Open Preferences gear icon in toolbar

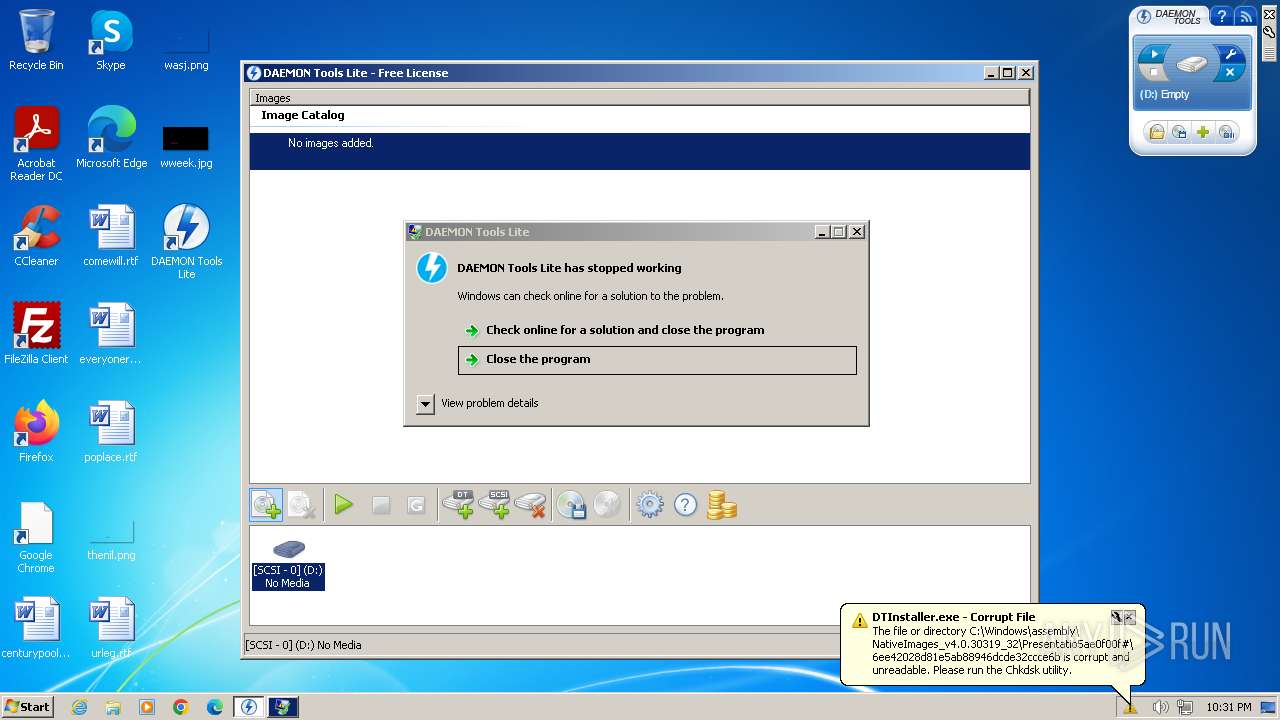click(x=650, y=505)
